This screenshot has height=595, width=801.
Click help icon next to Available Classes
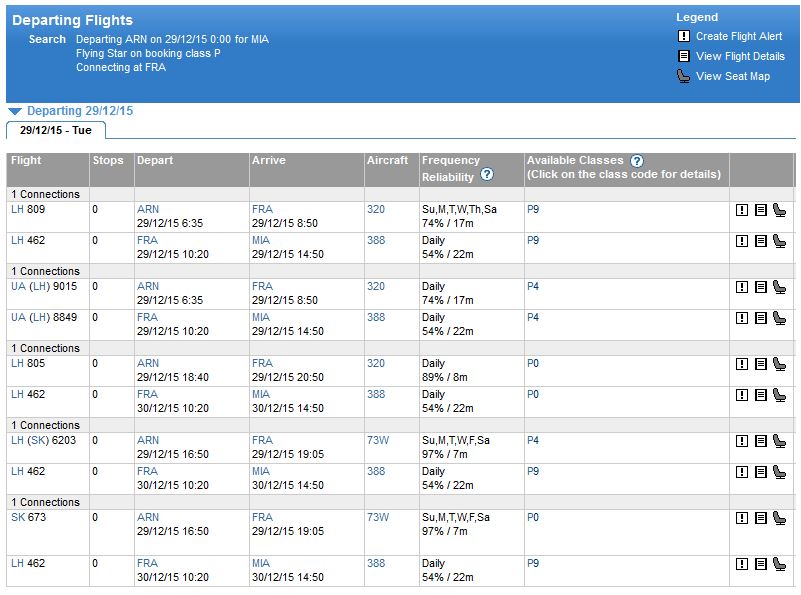coord(636,160)
